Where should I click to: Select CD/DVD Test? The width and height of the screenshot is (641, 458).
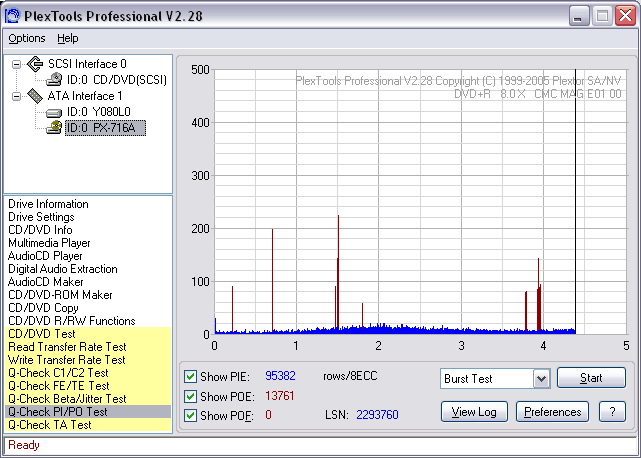pos(88,334)
